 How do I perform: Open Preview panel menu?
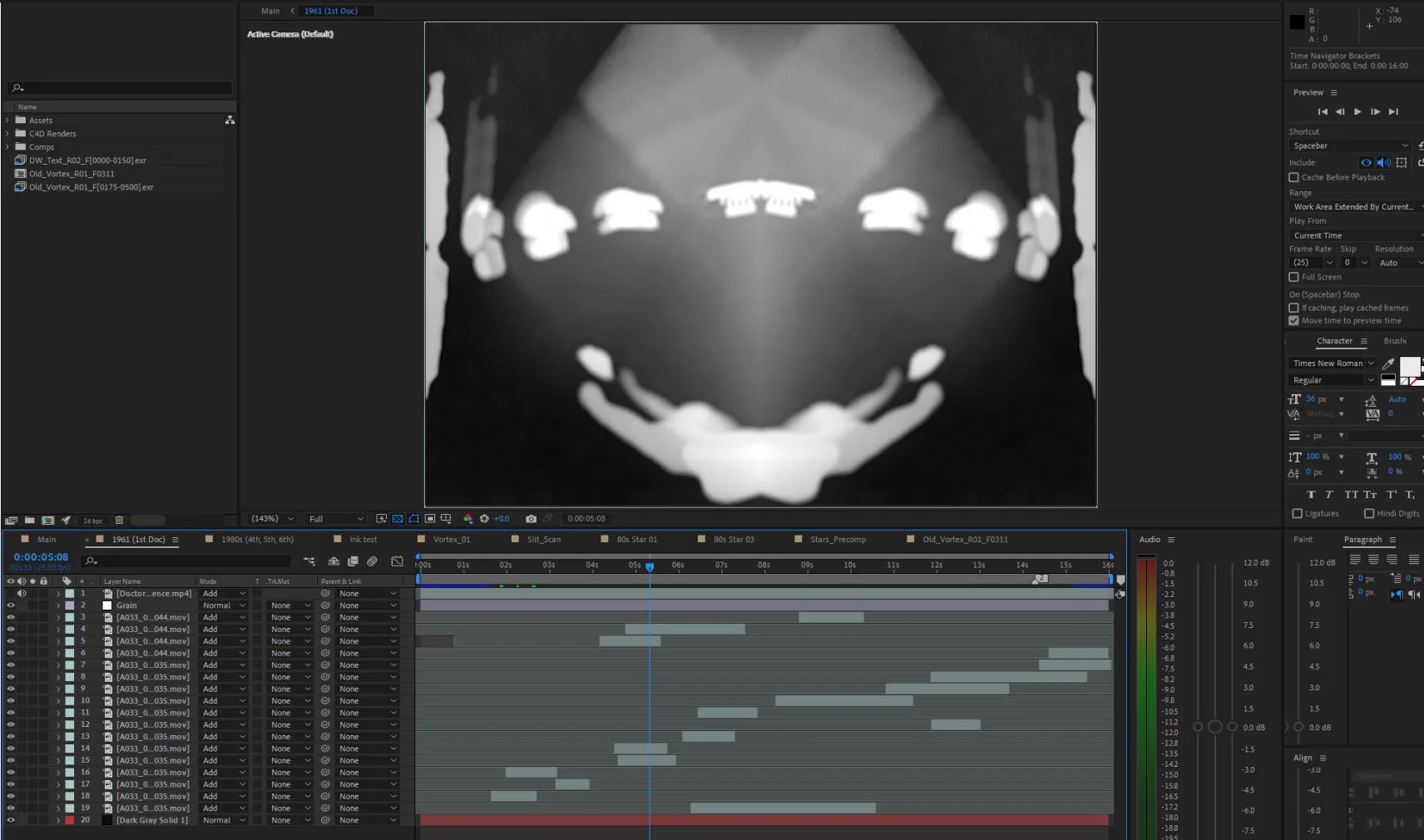1334,92
